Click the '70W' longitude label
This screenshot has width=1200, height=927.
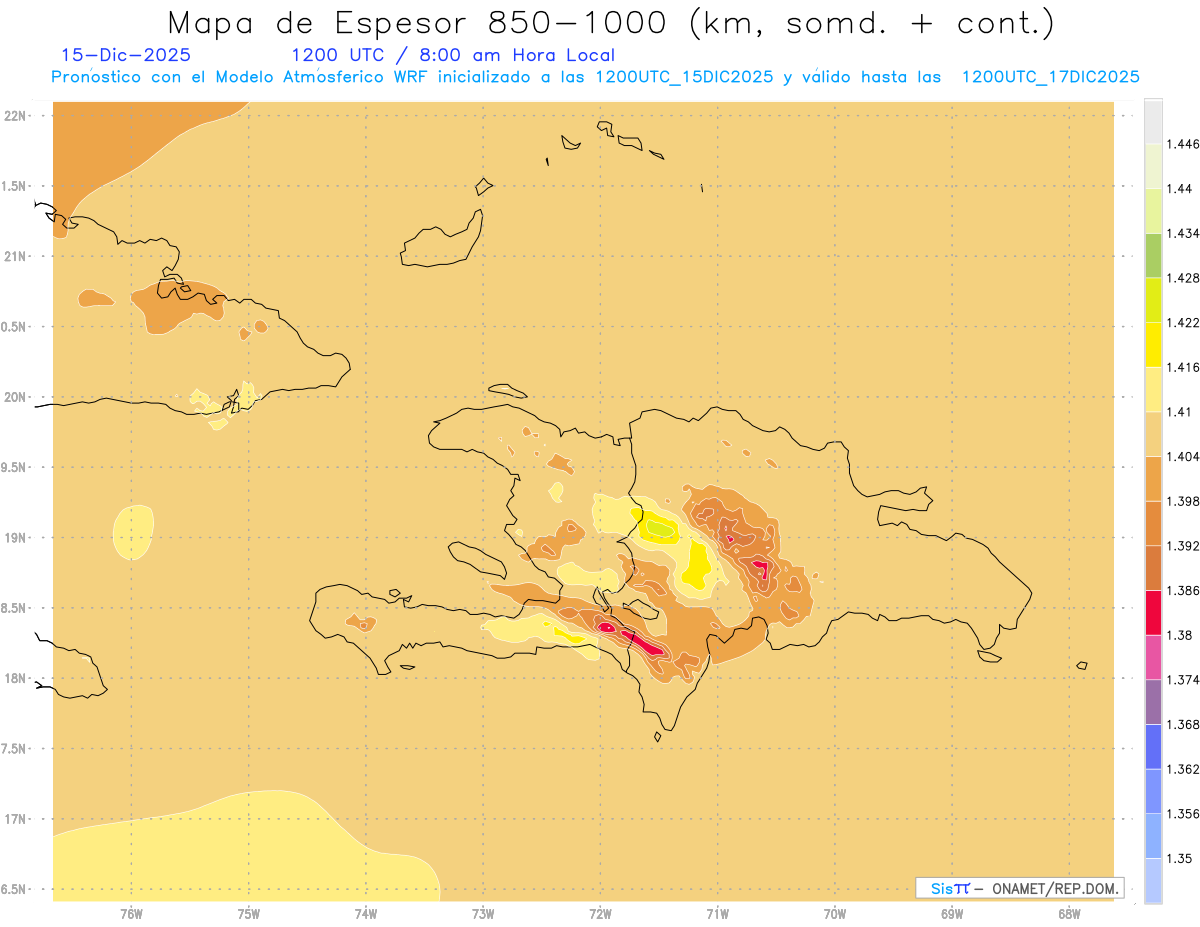(x=835, y=914)
